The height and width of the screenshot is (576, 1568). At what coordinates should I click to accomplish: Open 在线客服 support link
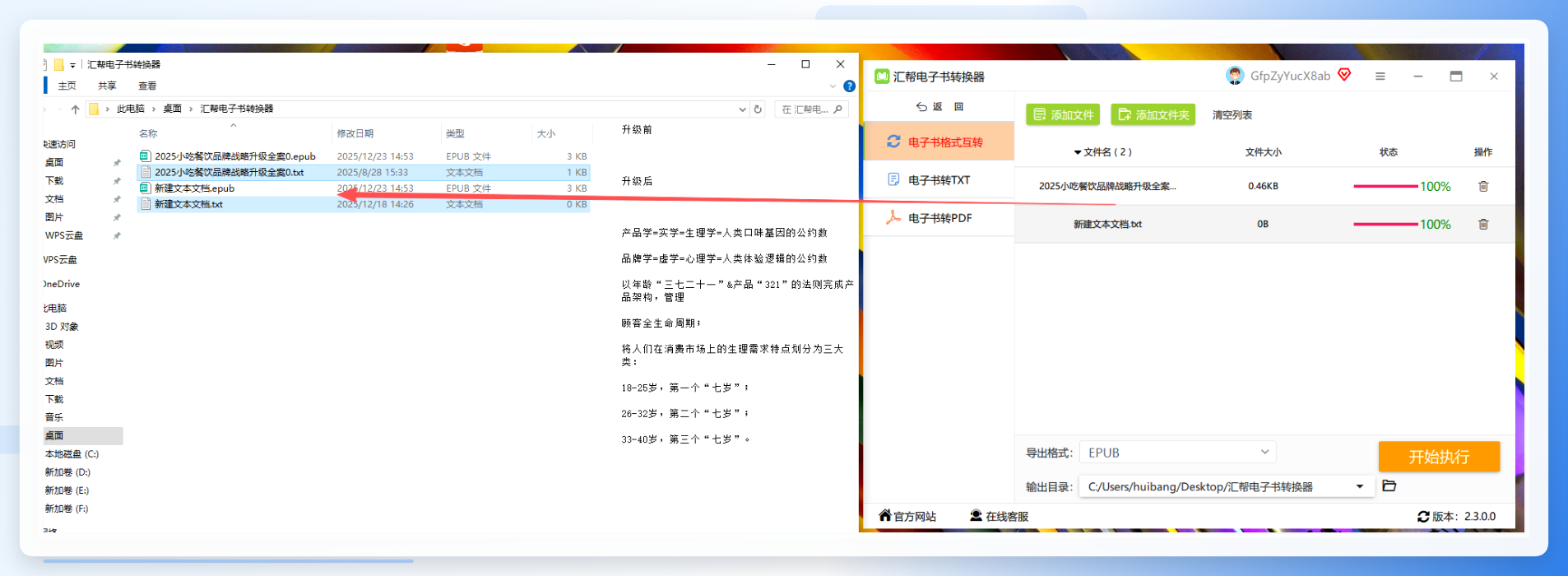pos(999,516)
